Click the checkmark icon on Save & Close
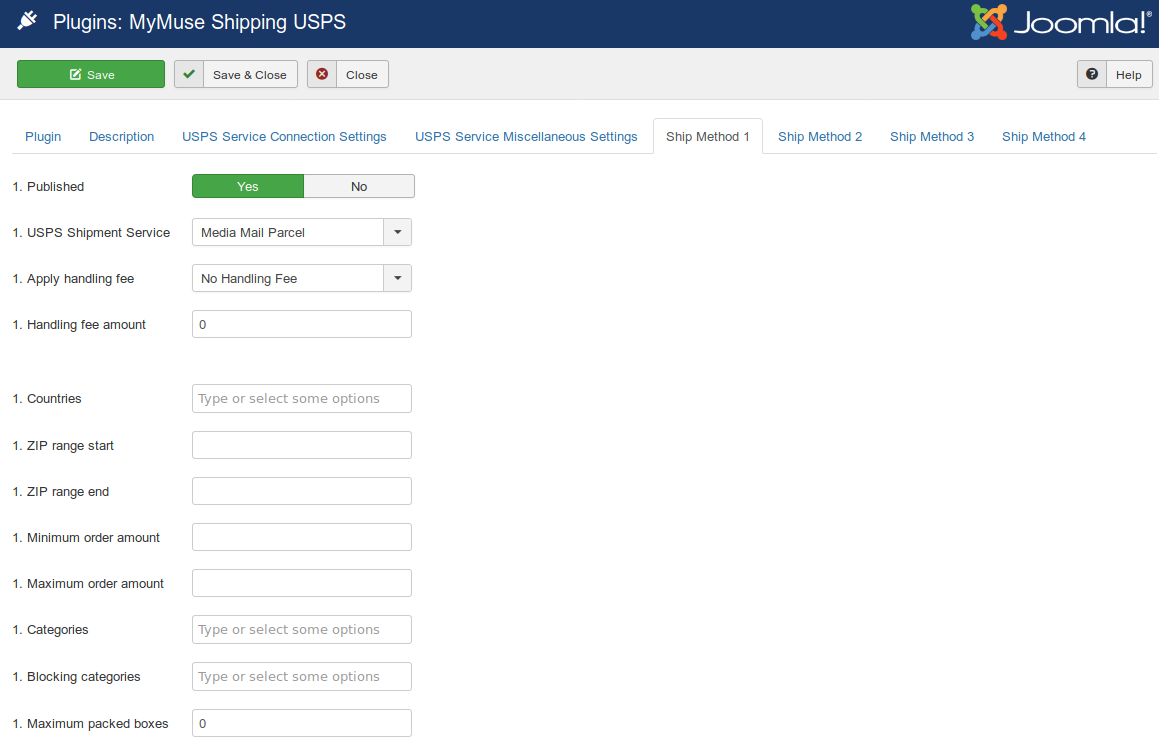 pyautogui.click(x=189, y=73)
